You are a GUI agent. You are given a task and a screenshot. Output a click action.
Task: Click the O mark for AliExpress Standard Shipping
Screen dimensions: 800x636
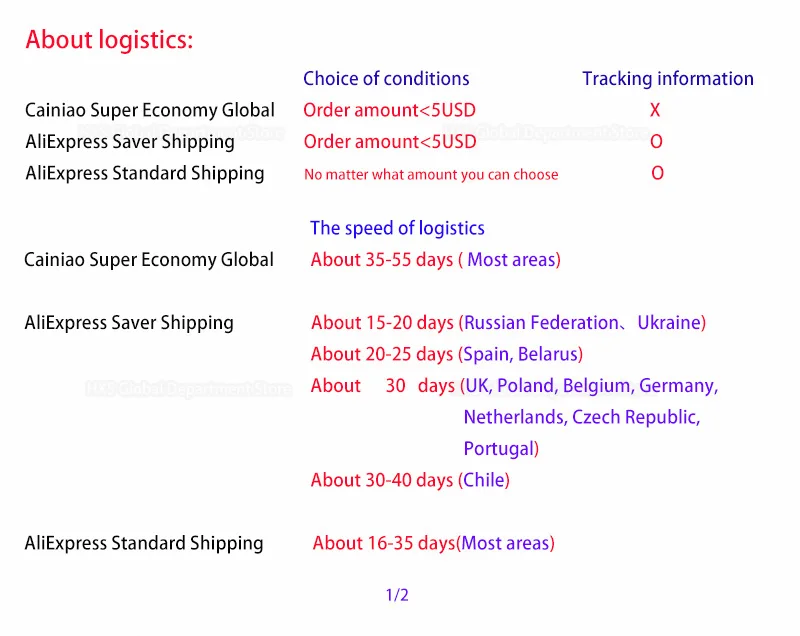click(x=658, y=173)
